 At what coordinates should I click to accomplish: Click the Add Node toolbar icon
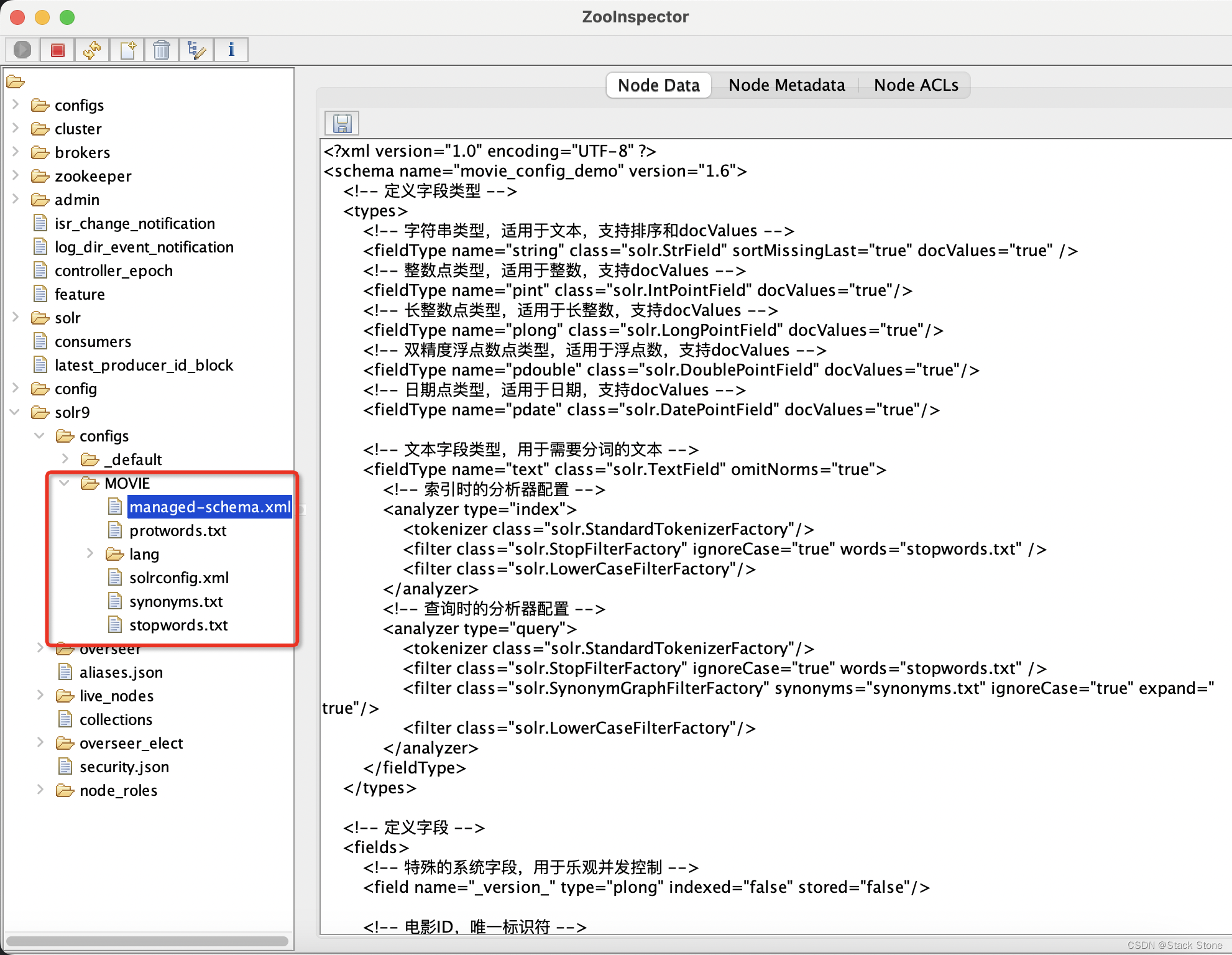(x=127, y=50)
